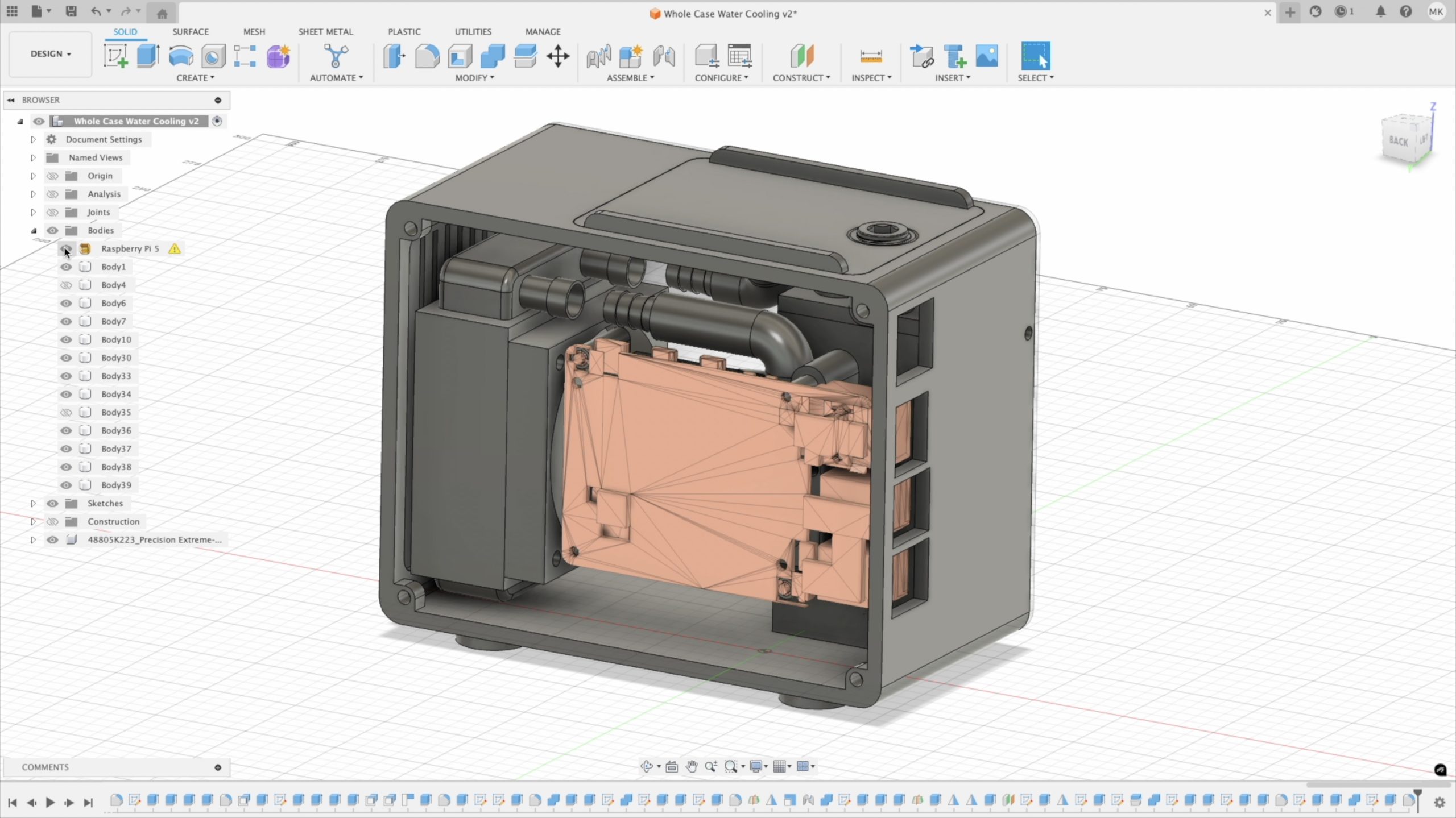Screen dimensions: 1456x818
Task: Select Body37 in the browser
Action: tap(116, 449)
